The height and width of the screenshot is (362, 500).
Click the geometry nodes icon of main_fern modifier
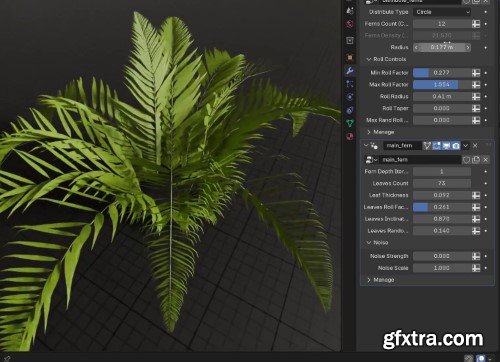coord(374,146)
